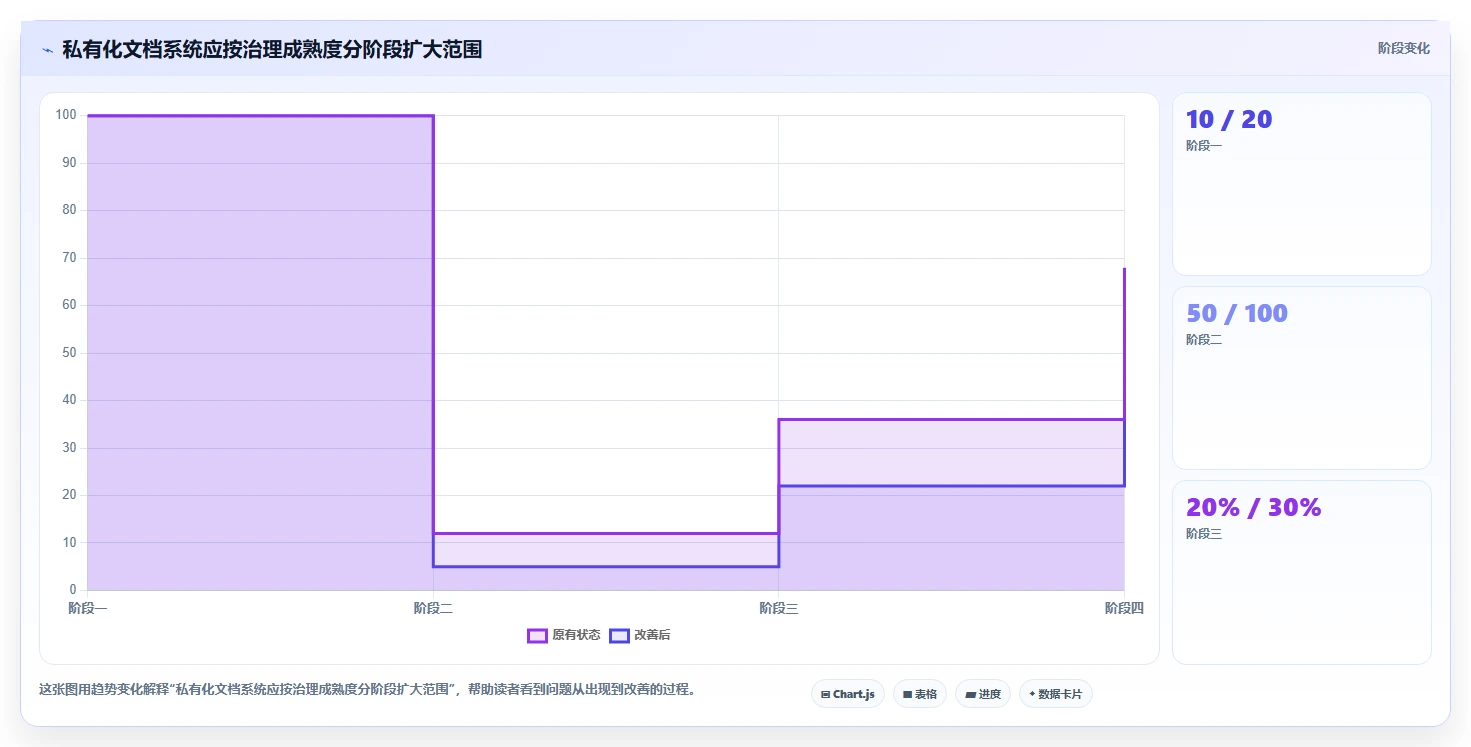
Task: Click the 阶段三 x-axis label
Action: 779,608
